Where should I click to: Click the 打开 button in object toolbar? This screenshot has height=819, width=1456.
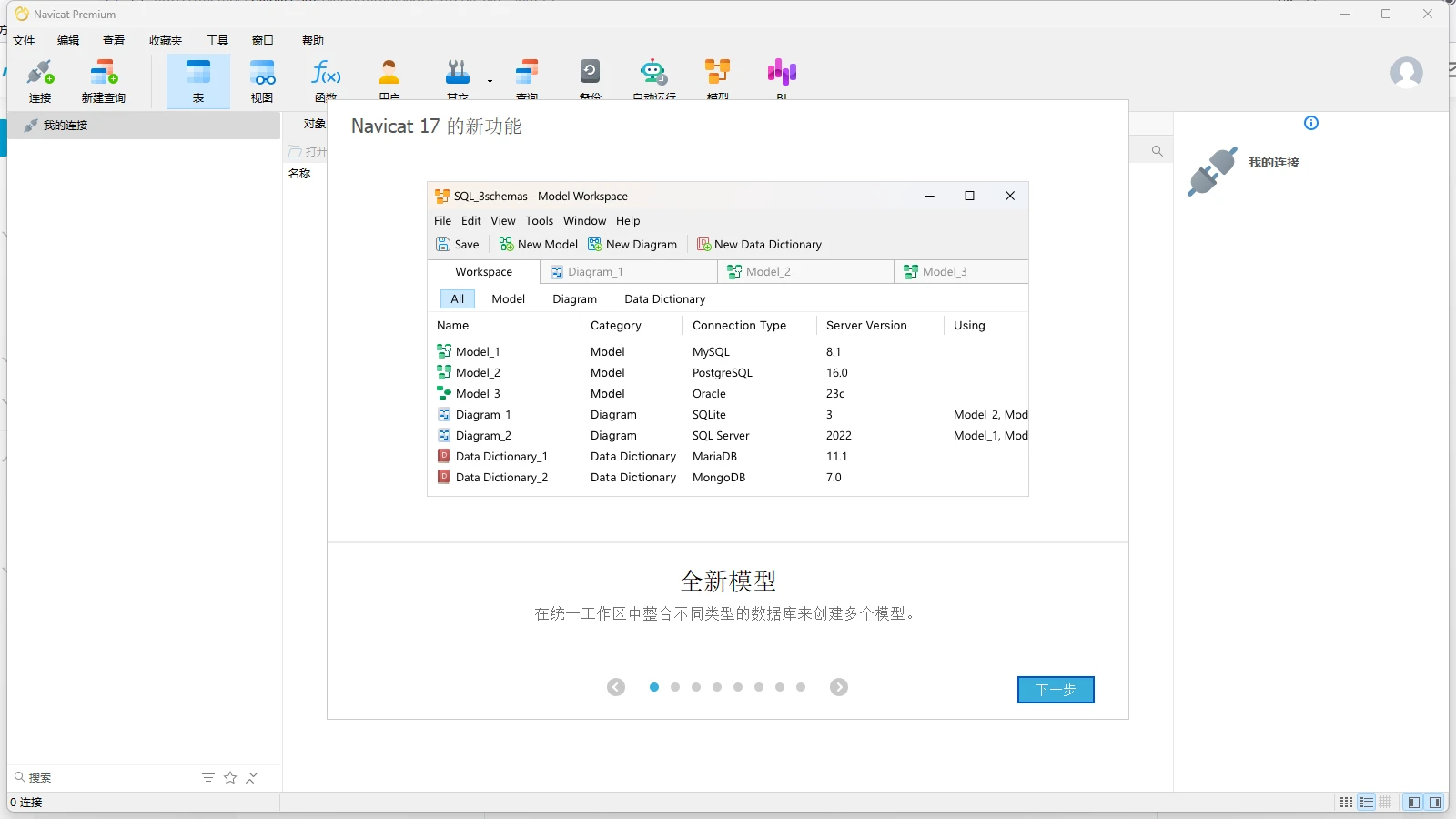pos(308,151)
